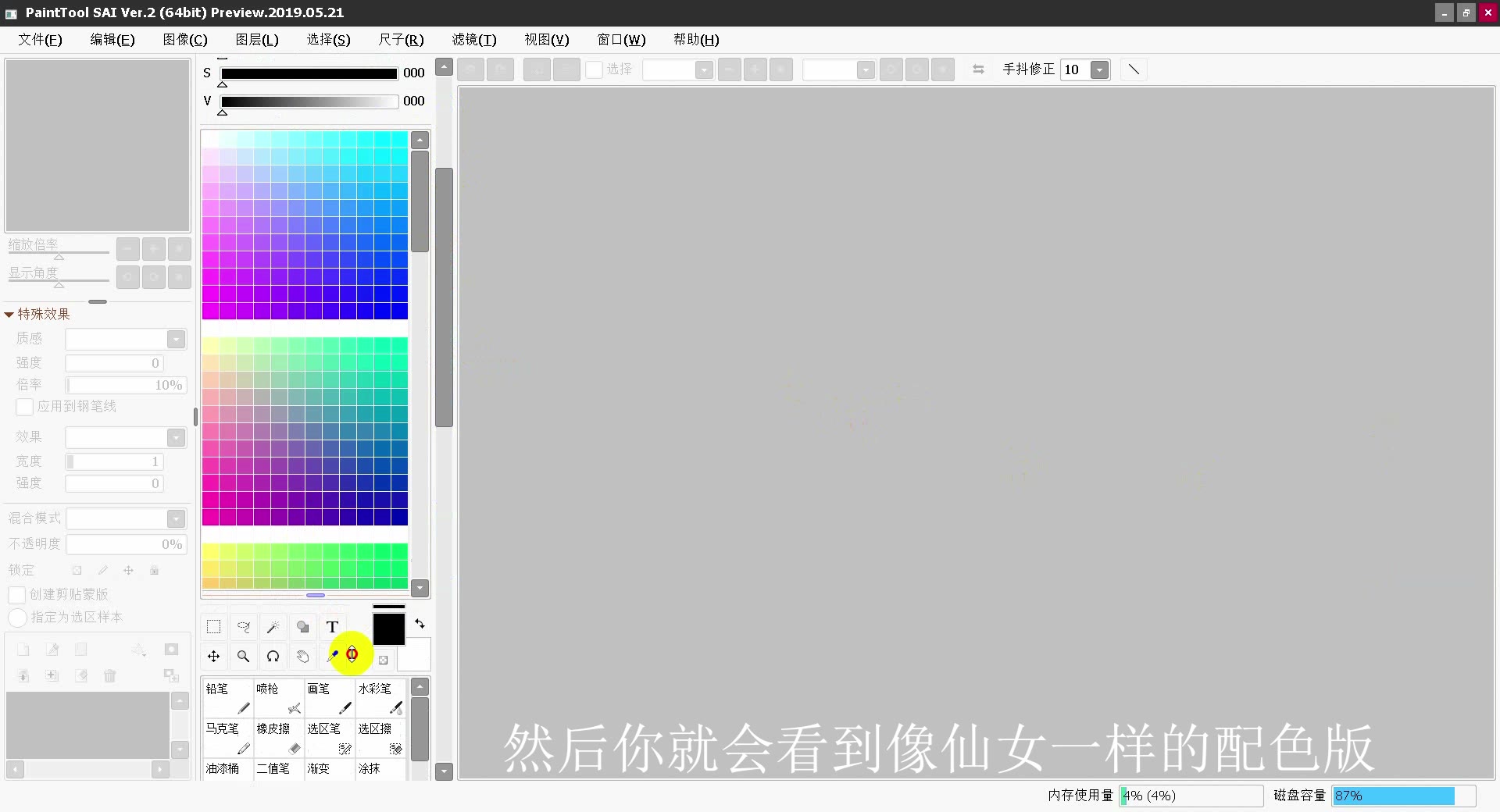Open the 图像(C) menu
Viewport: 1500px width, 812px height.
click(185, 40)
